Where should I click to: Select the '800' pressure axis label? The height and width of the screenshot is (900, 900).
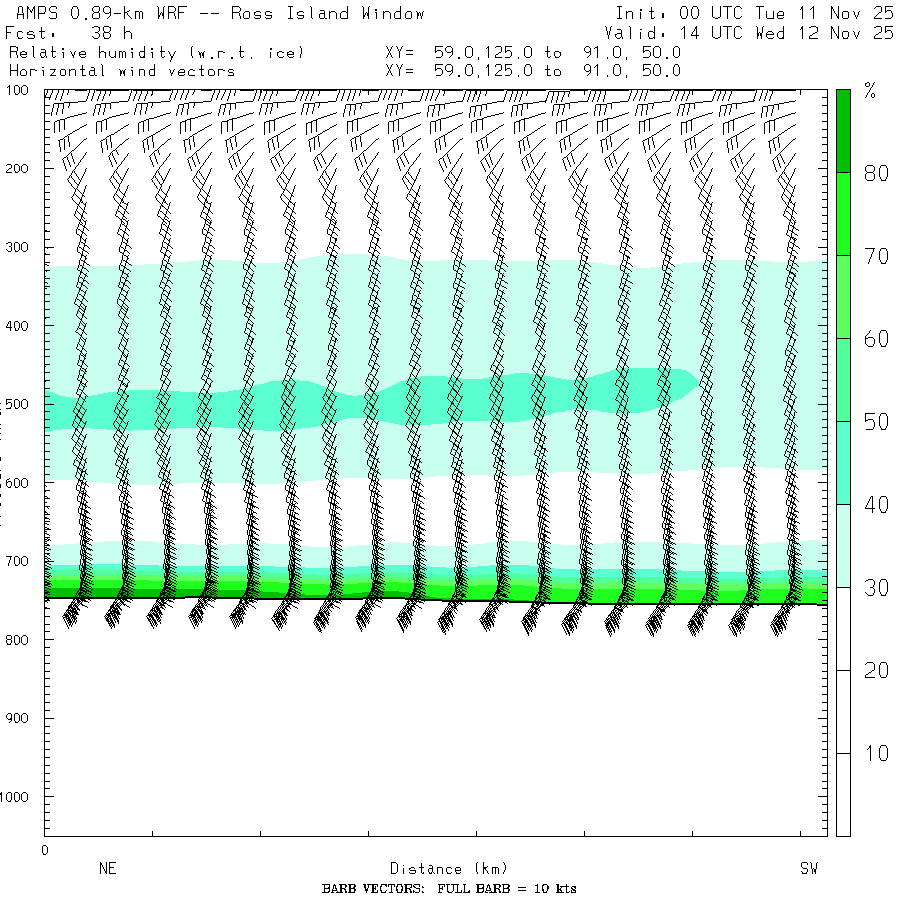pos(17,640)
